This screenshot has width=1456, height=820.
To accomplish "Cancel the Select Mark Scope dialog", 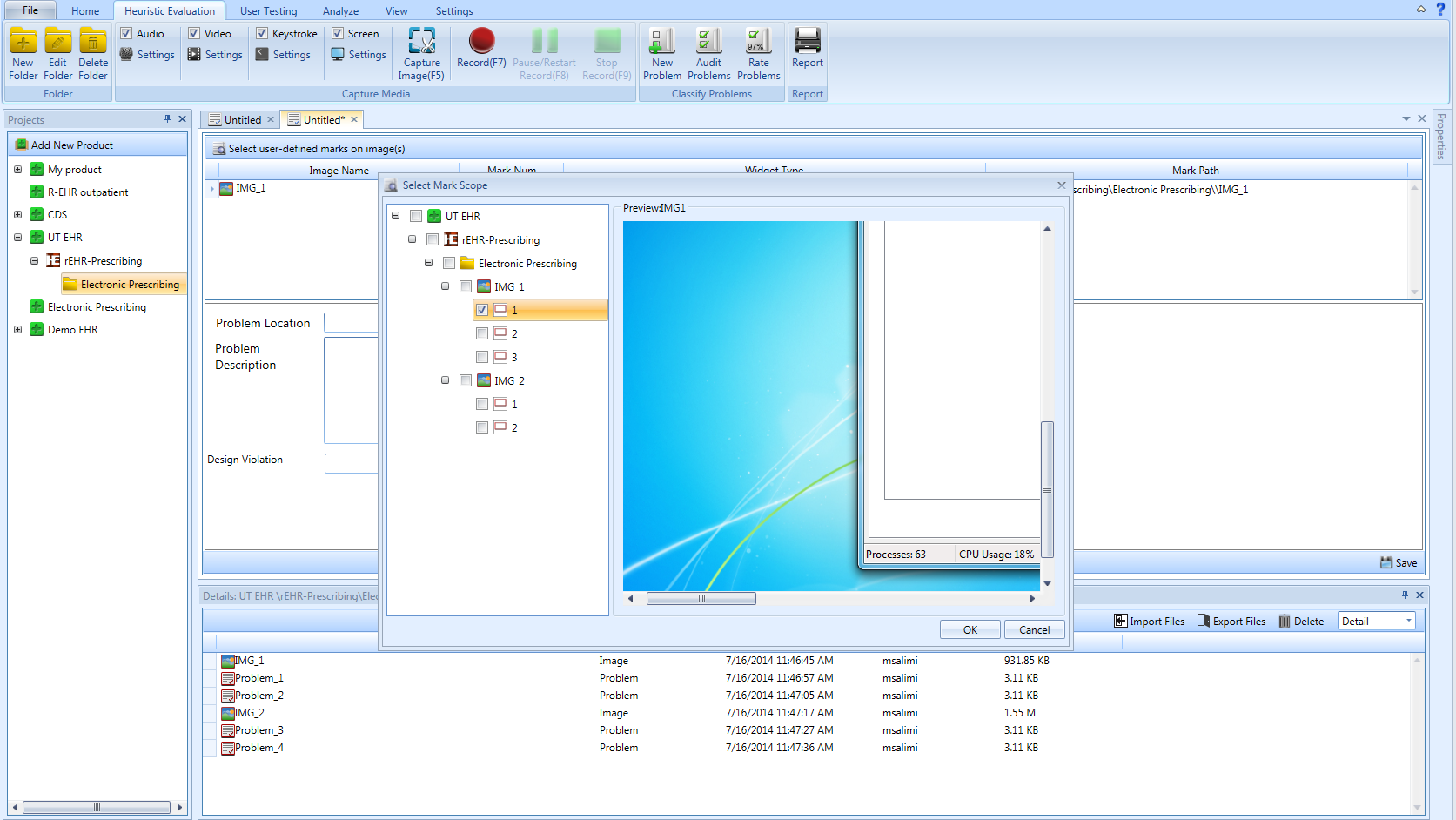I will click(x=1034, y=630).
